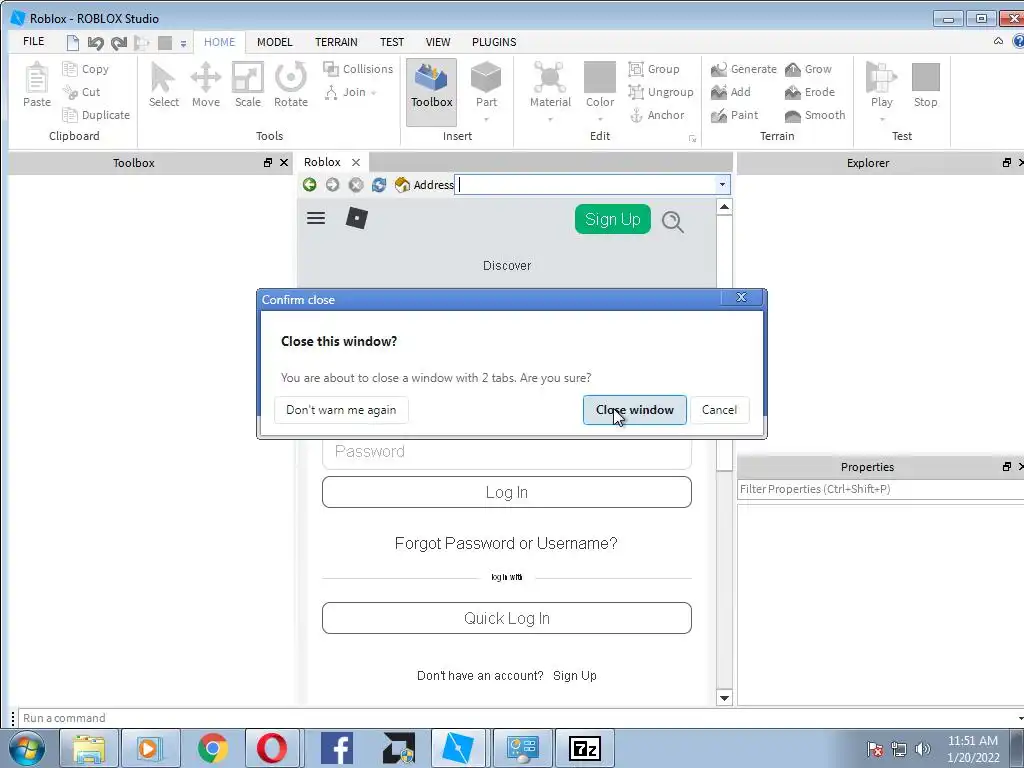Screen dimensions: 1024x768
Task: Choose the Select tool
Action: 163,85
